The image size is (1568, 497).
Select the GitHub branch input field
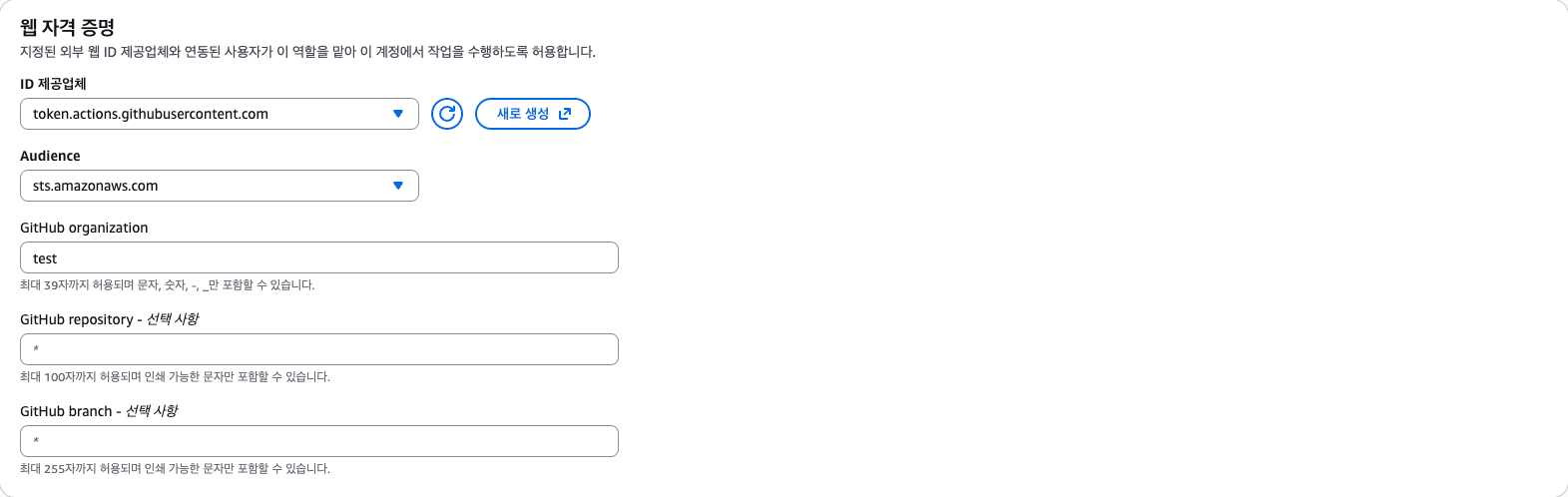(318, 441)
